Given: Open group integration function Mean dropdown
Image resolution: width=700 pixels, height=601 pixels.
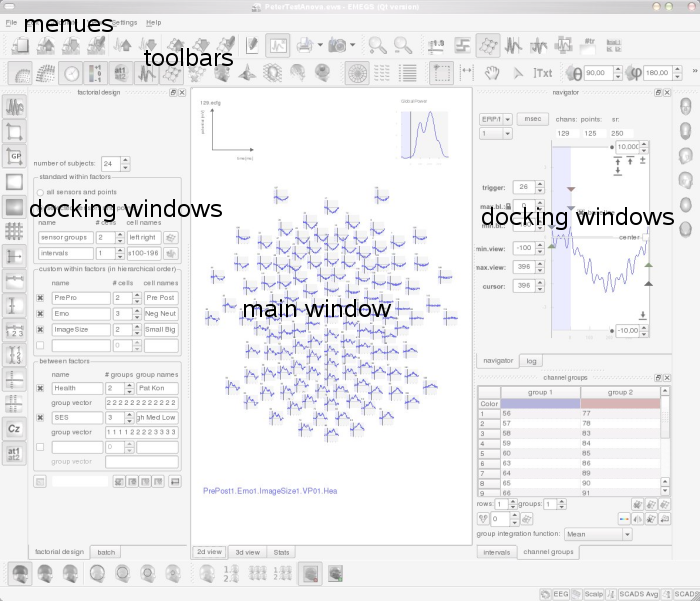Looking at the screenshot, I should tap(598, 534).
